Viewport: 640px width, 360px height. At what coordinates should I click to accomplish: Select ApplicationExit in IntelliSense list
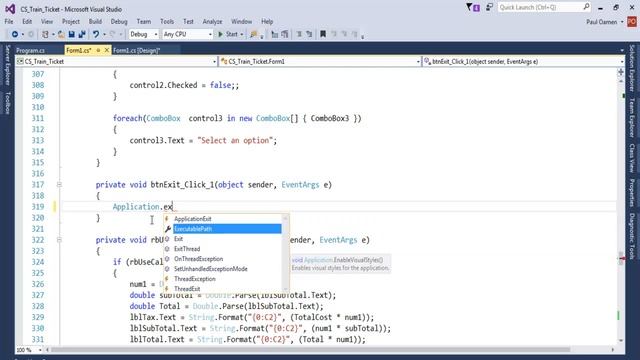point(223,219)
